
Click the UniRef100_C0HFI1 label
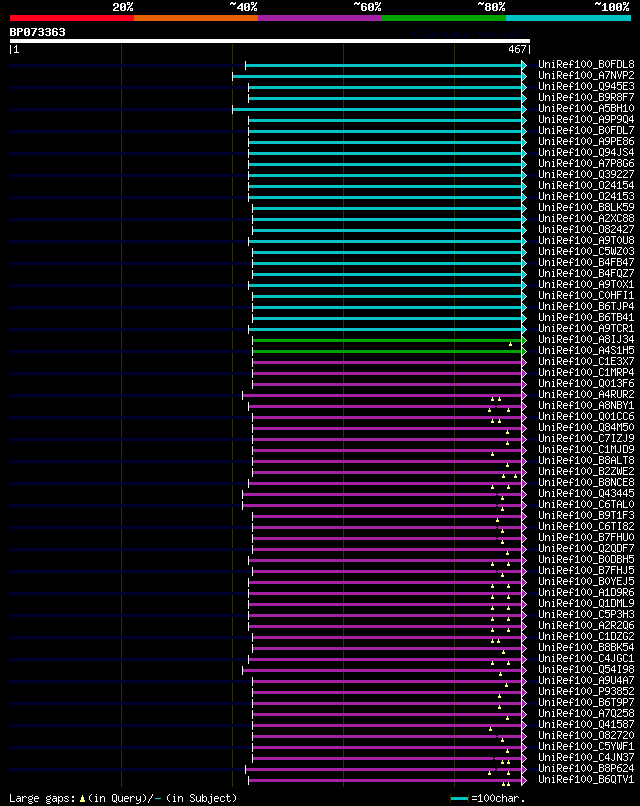coord(586,296)
